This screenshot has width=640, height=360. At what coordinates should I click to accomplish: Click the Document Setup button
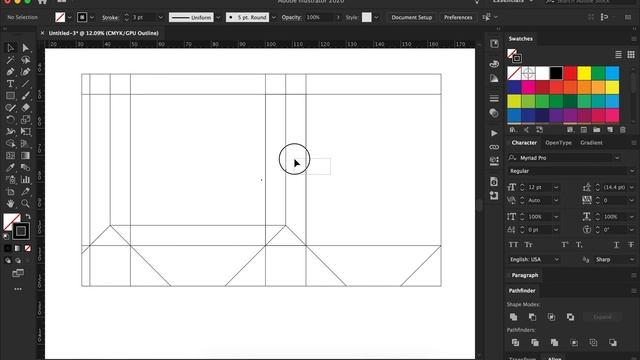click(x=411, y=18)
